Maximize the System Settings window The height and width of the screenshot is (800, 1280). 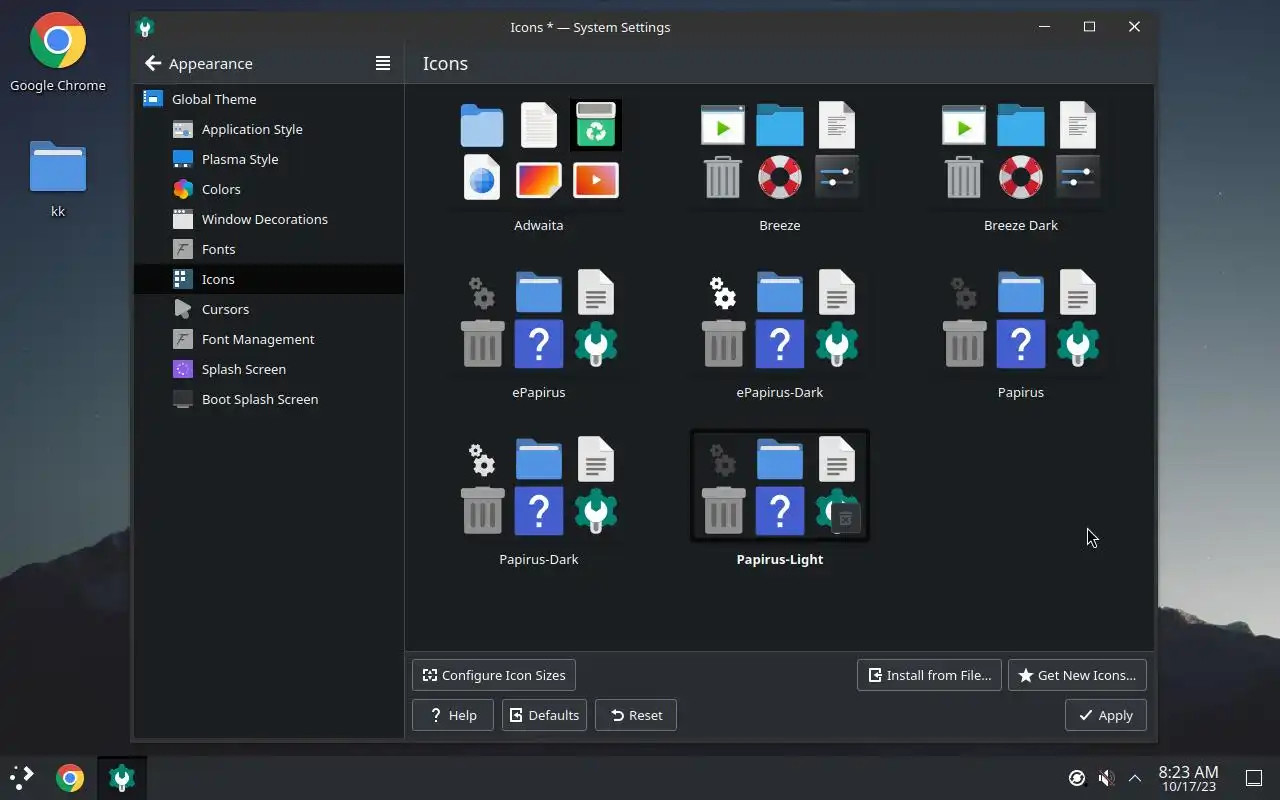pos(1090,27)
